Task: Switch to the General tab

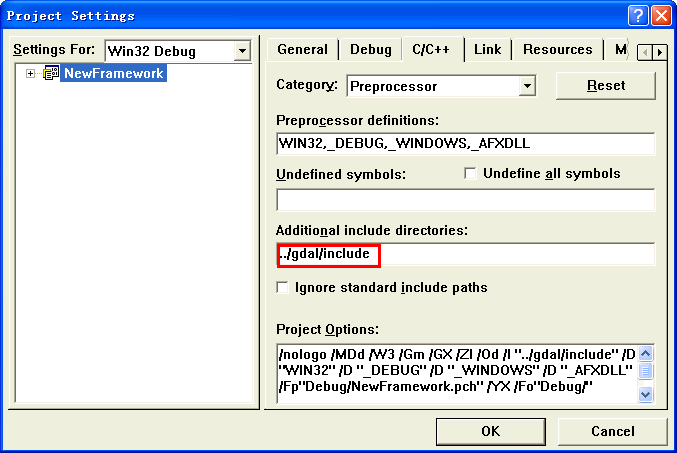Action: (302, 49)
